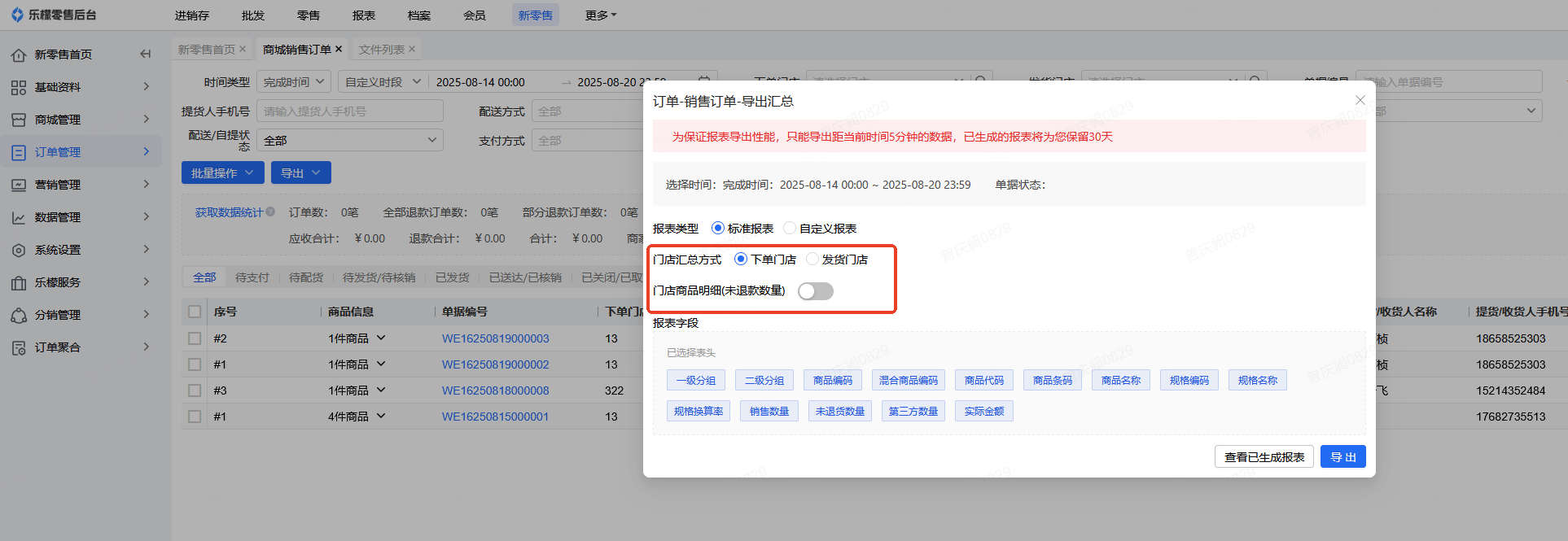Switch to the 待支付 orders tab
Image resolution: width=1568 pixels, height=541 pixels.
click(252, 277)
